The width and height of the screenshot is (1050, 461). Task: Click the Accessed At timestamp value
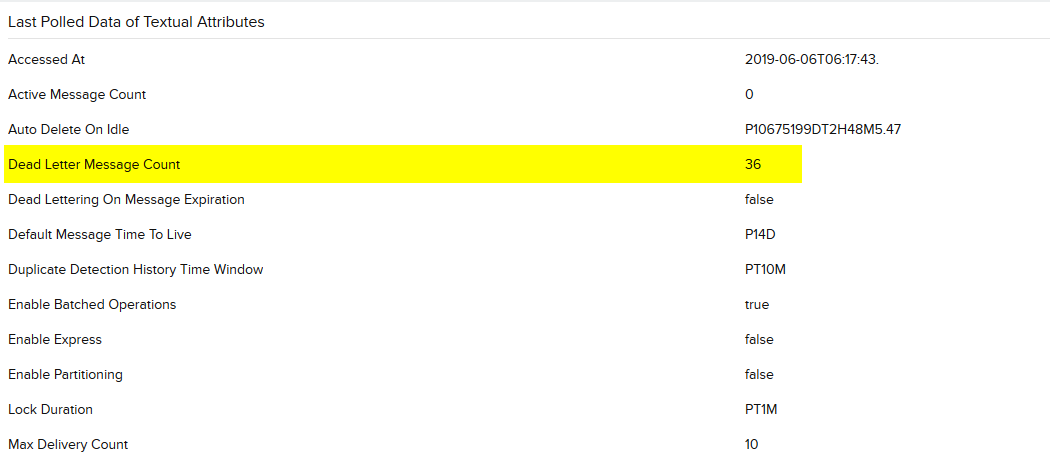[812, 60]
